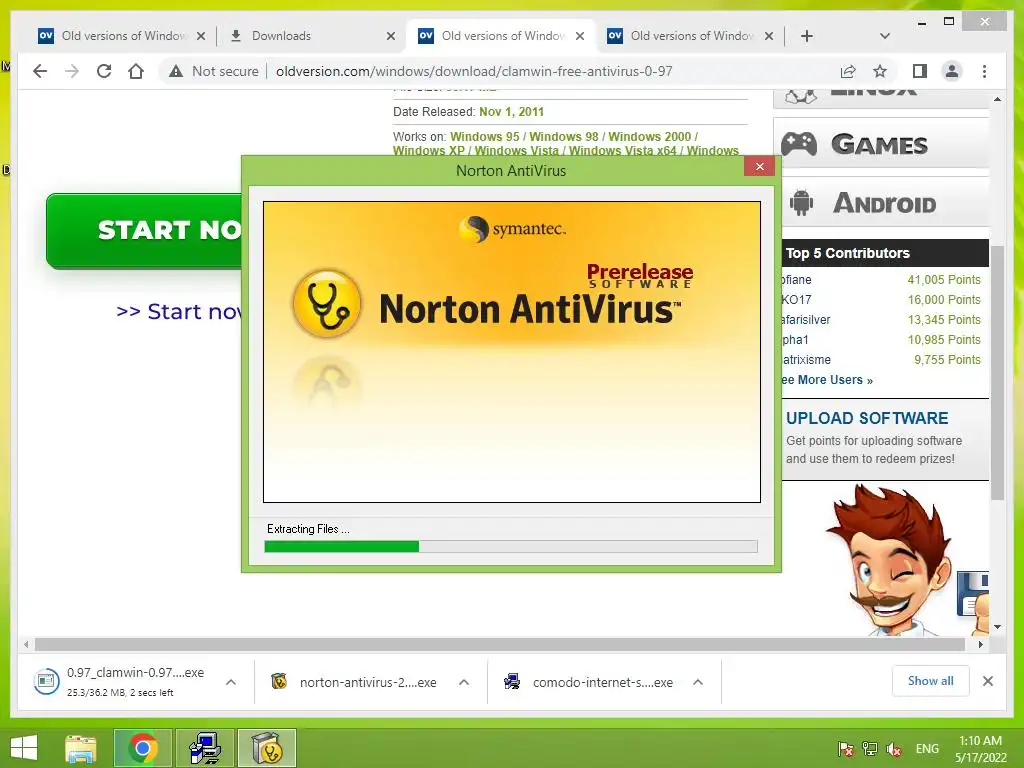Close the downloads bar
1024x768 pixels.
[988, 681]
